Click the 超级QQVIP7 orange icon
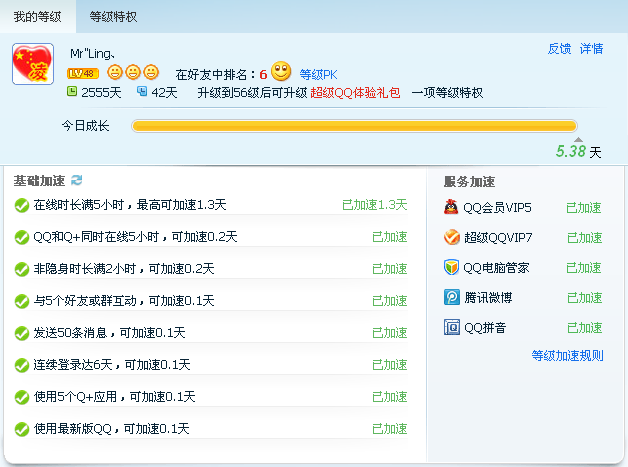This screenshot has width=628, height=467. pos(451,237)
